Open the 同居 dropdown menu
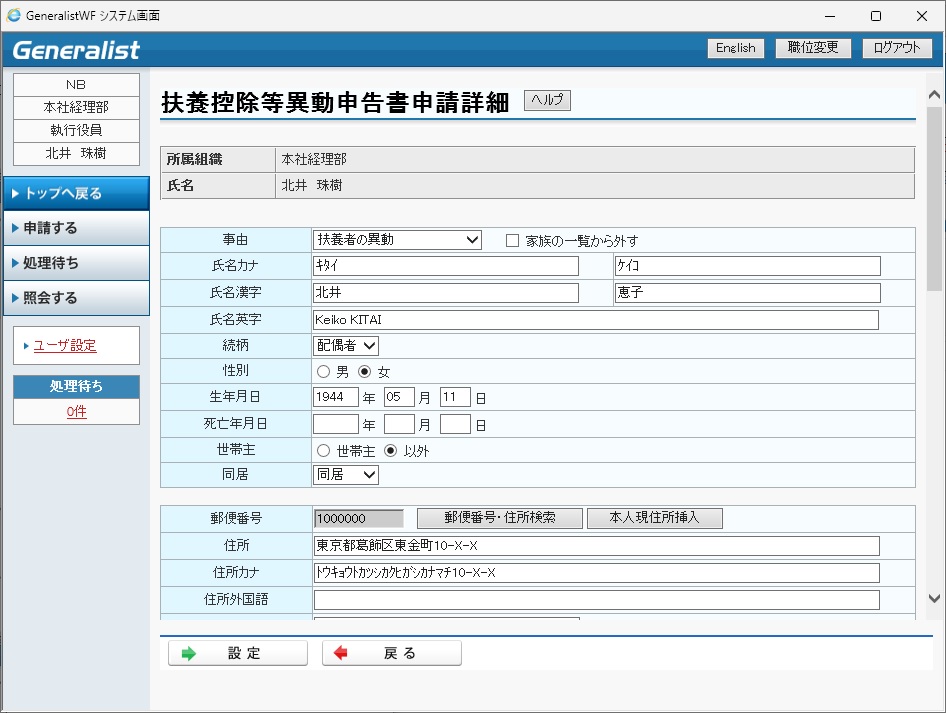Viewport: 946px width, 713px height. click(x=345, y=475)
